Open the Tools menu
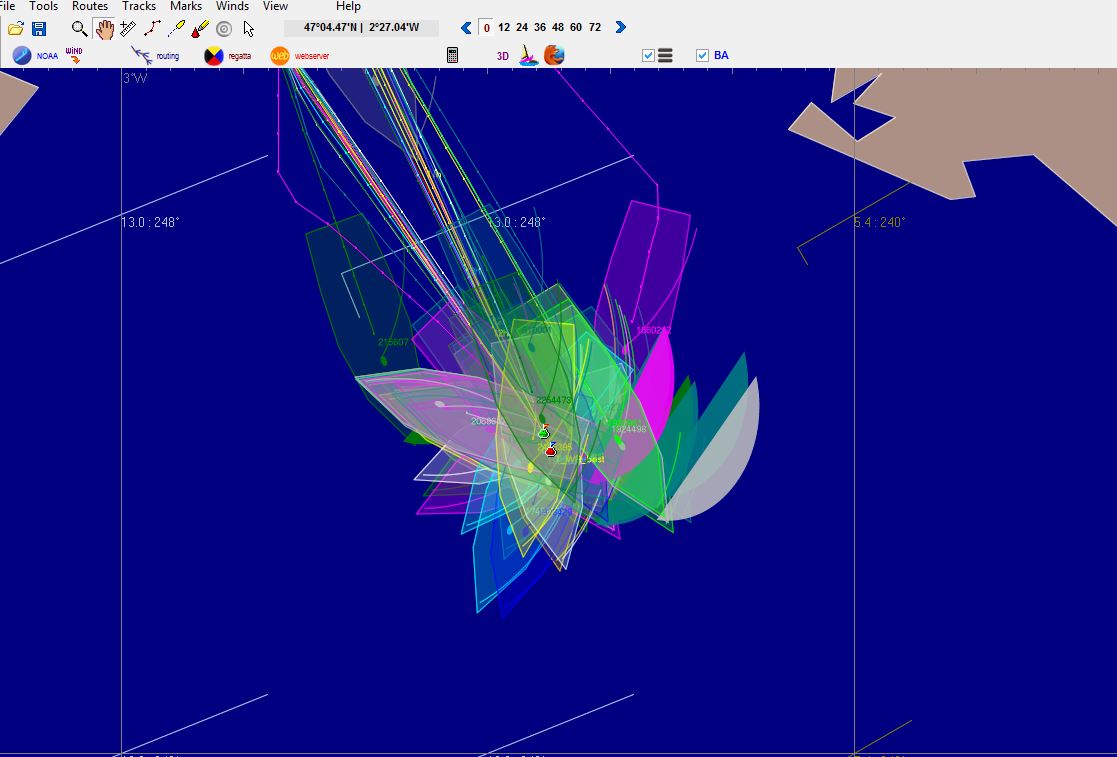This screenshot has width=1117, height=757. 43,6
